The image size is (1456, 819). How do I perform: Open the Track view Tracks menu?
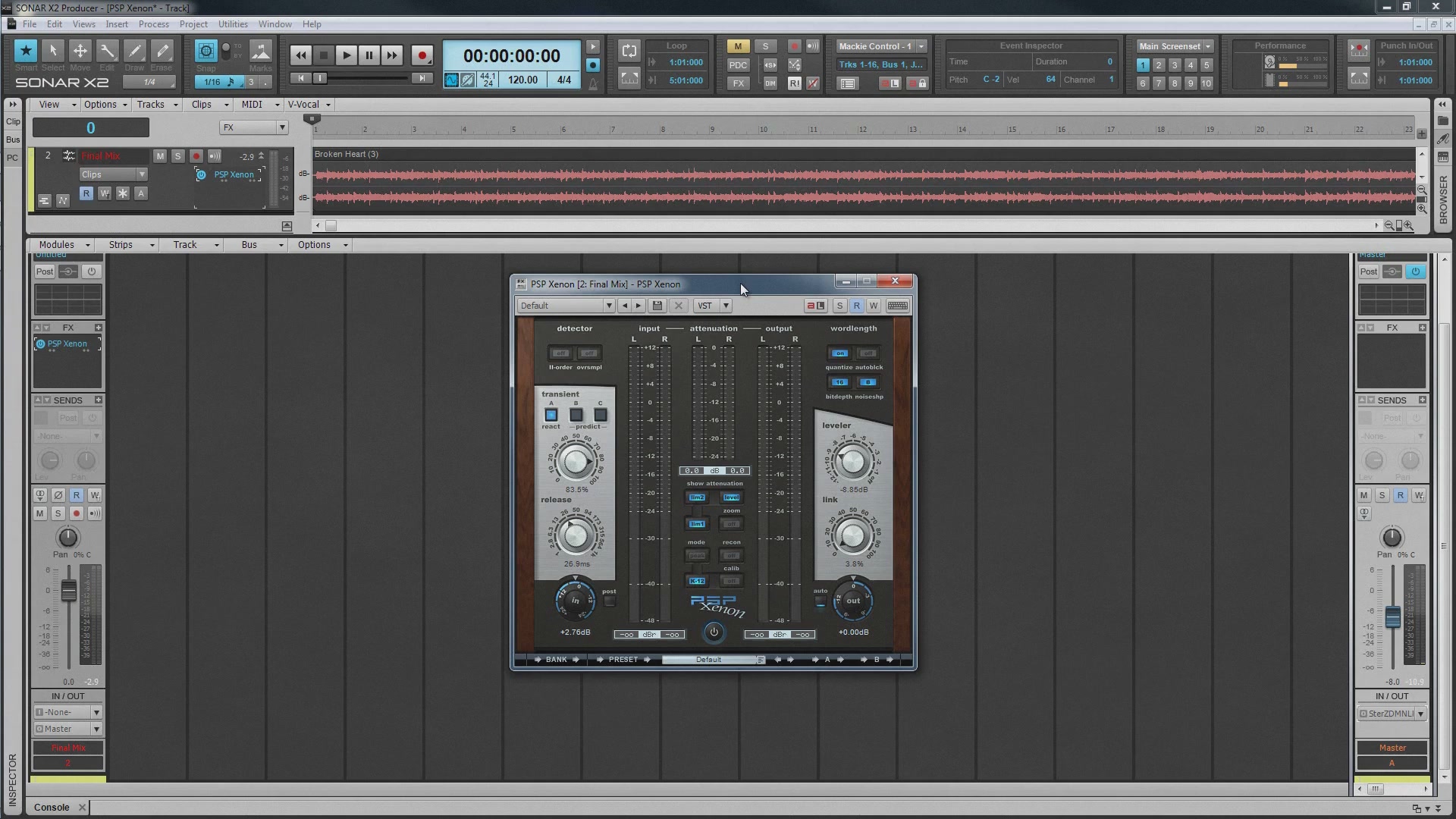click(157, 105)
